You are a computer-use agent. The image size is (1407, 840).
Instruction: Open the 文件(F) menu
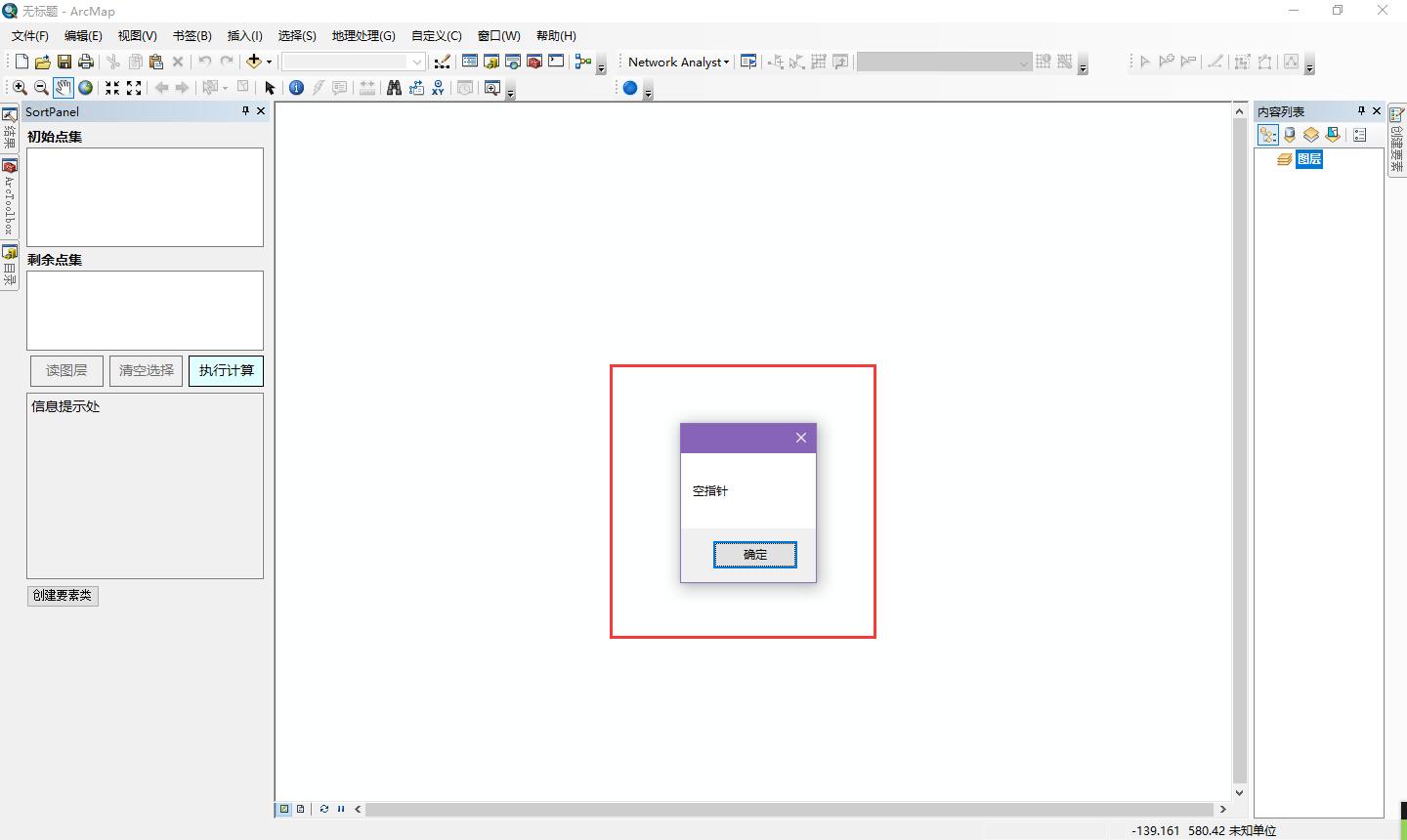tap(30, 35)
